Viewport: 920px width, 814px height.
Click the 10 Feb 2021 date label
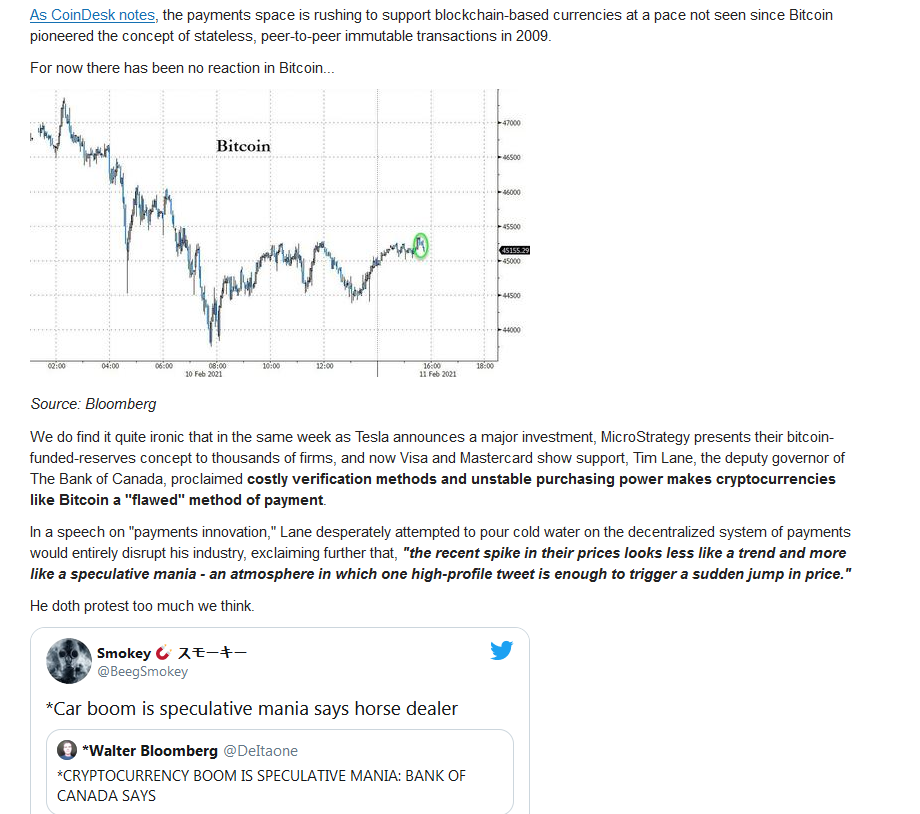(202, 374)
